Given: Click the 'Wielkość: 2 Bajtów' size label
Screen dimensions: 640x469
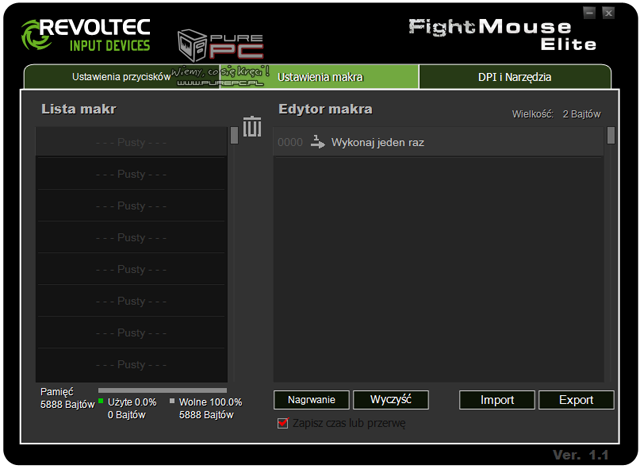Looking at the screenshot, I should tap(556, 114).
